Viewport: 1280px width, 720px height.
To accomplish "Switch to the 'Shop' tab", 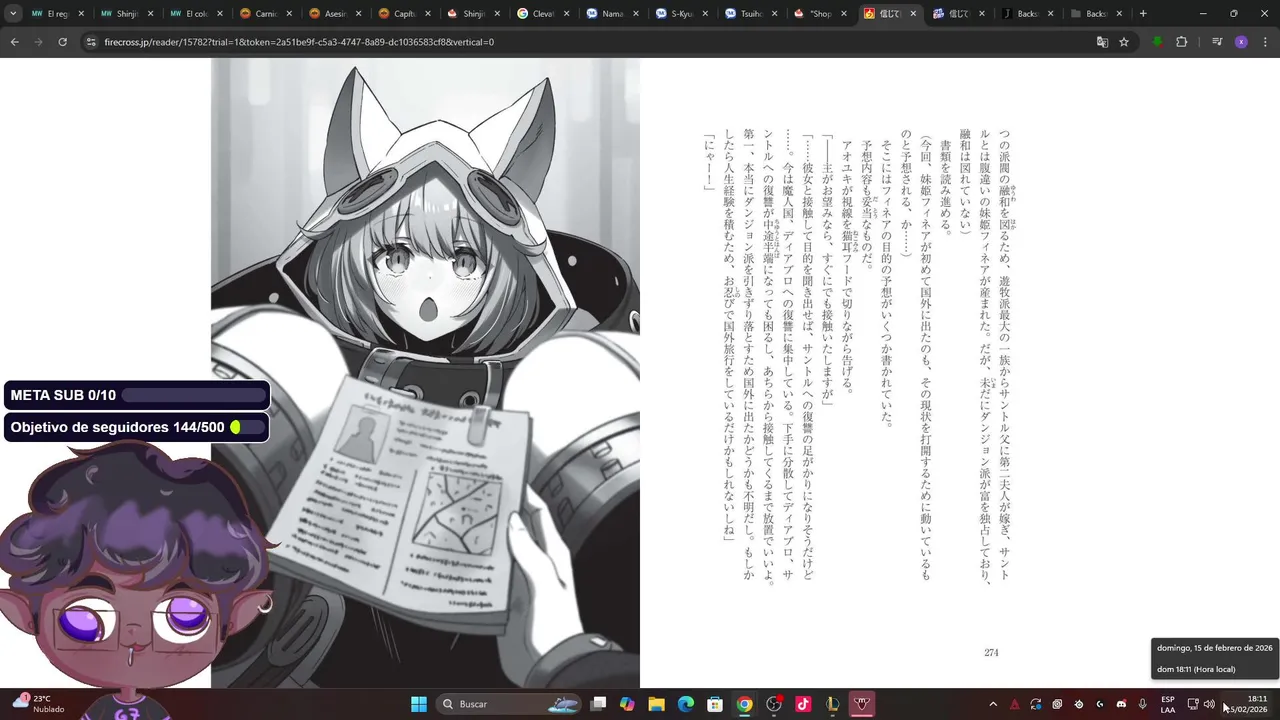I will point(820,14).
